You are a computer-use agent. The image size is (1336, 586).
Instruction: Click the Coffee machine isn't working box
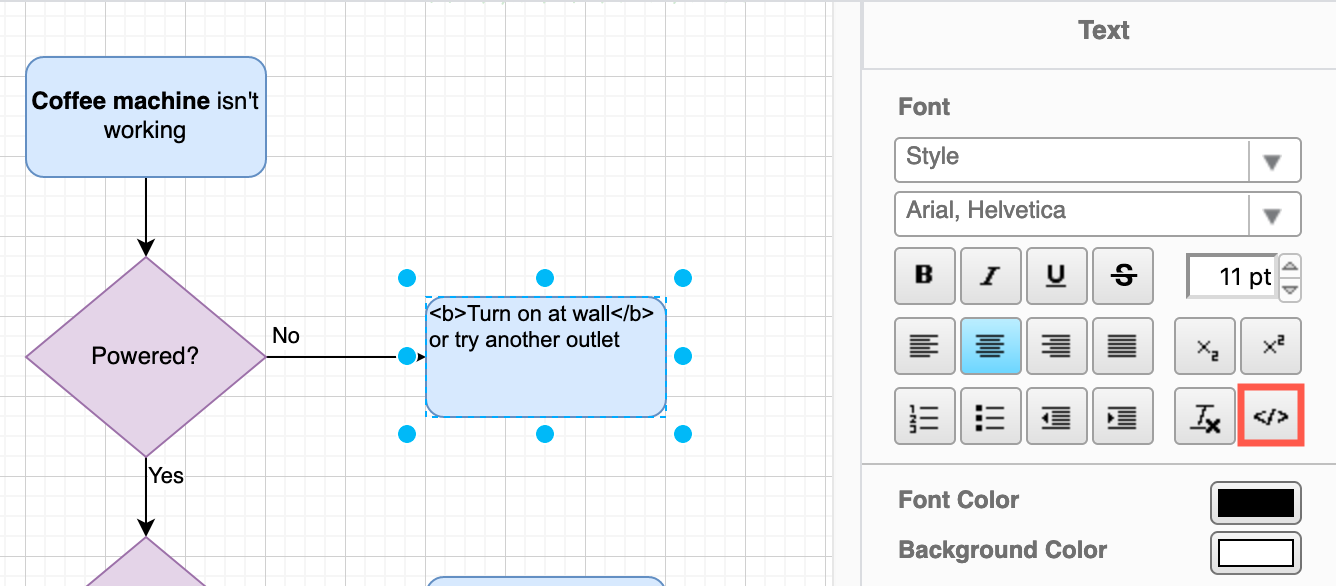145,115
